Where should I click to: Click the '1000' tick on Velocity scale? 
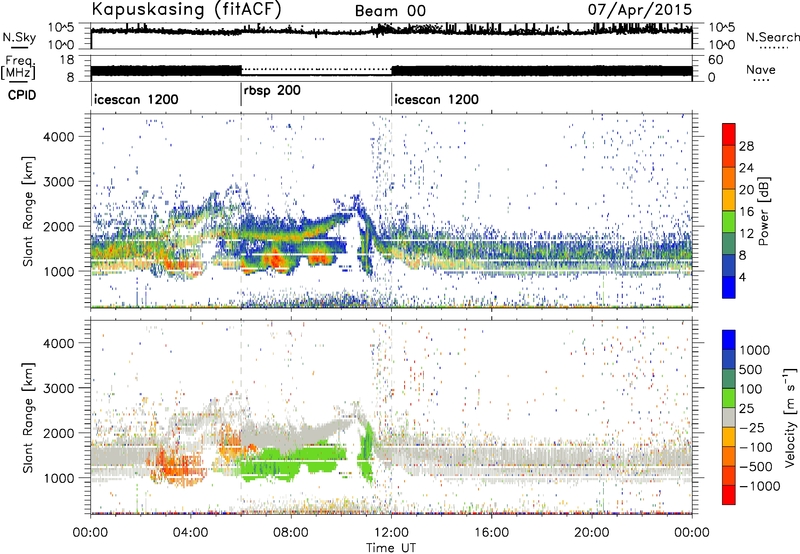755,350
